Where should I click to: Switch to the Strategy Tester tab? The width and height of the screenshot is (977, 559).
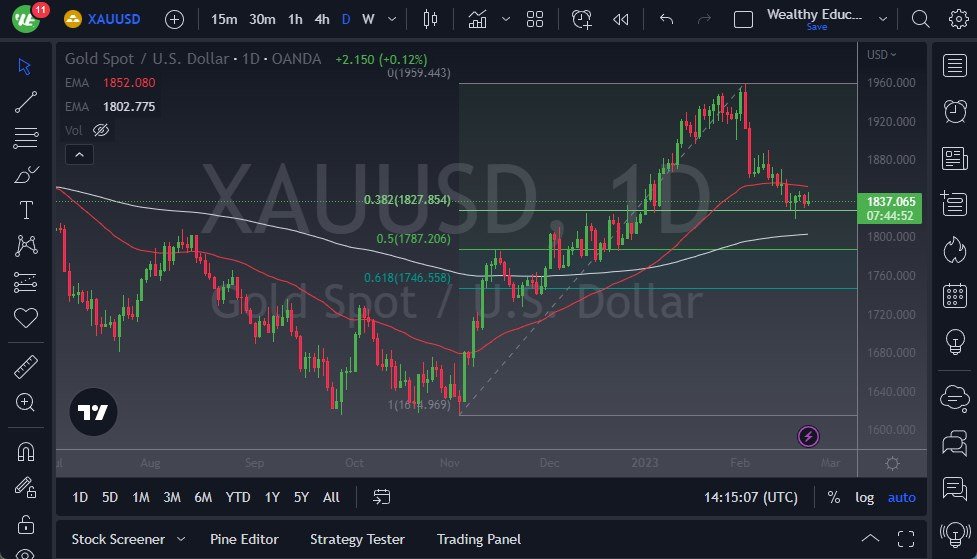pos(357,539)
